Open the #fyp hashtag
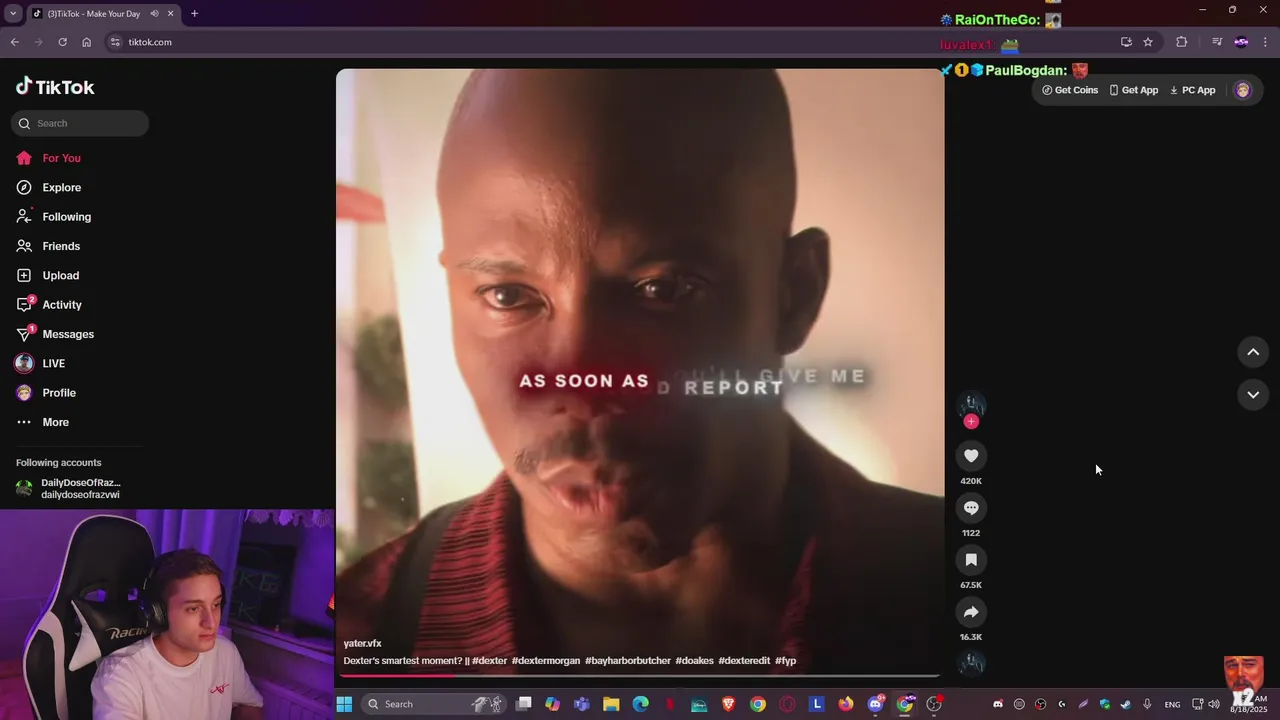 click(785, 661)
